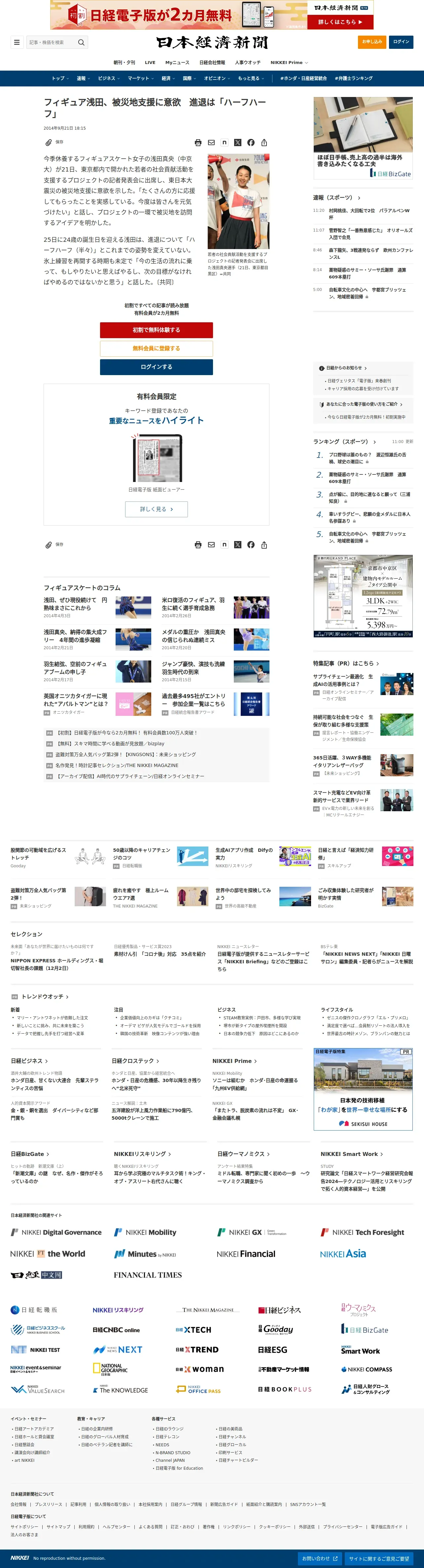The image size is (424, 1568).
Task: Email the article via the upper envelope icon
Action: tap(211, 143)
